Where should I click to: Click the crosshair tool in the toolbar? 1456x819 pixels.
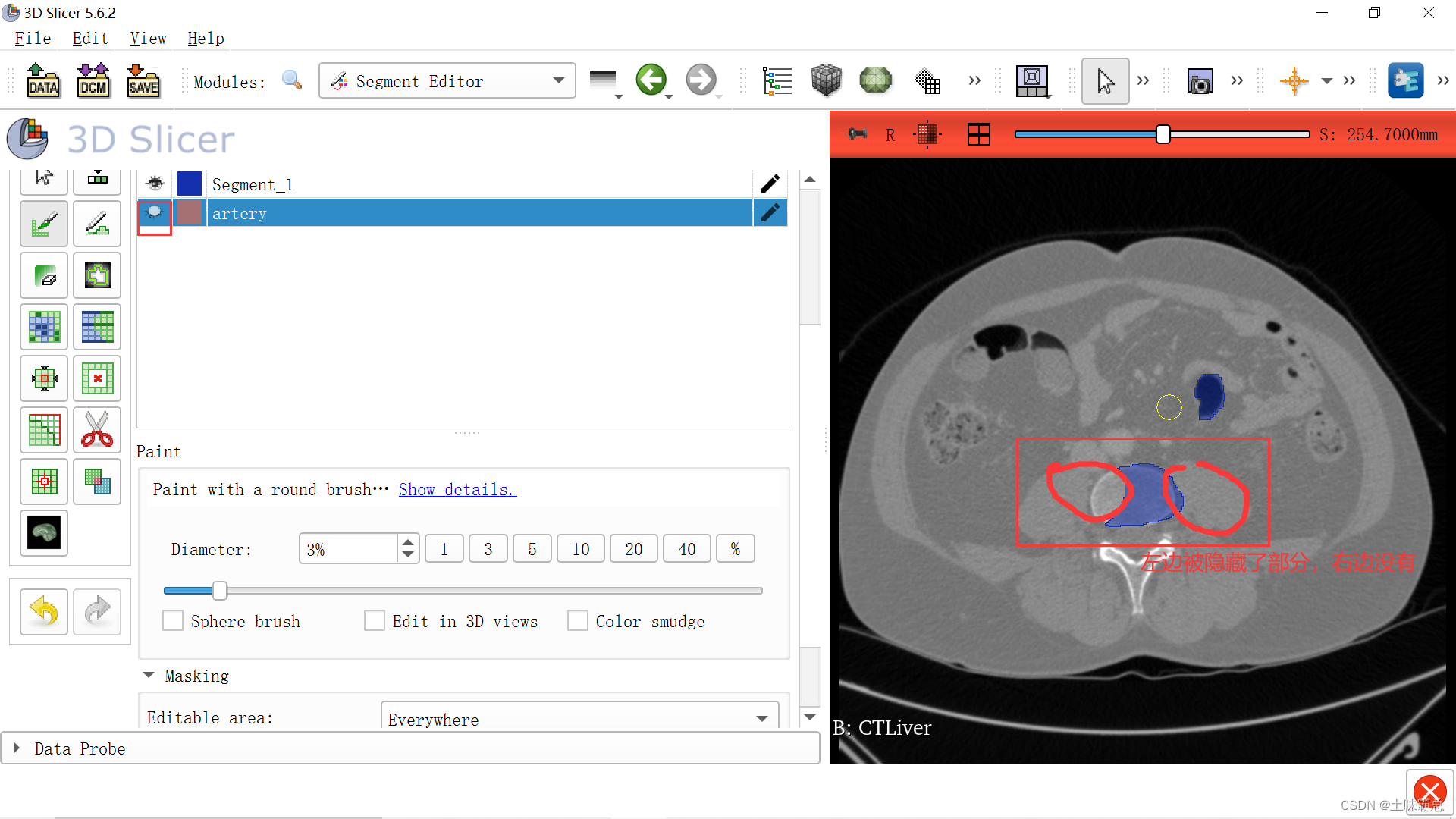pyautogui.click(x=1294, y=80)
